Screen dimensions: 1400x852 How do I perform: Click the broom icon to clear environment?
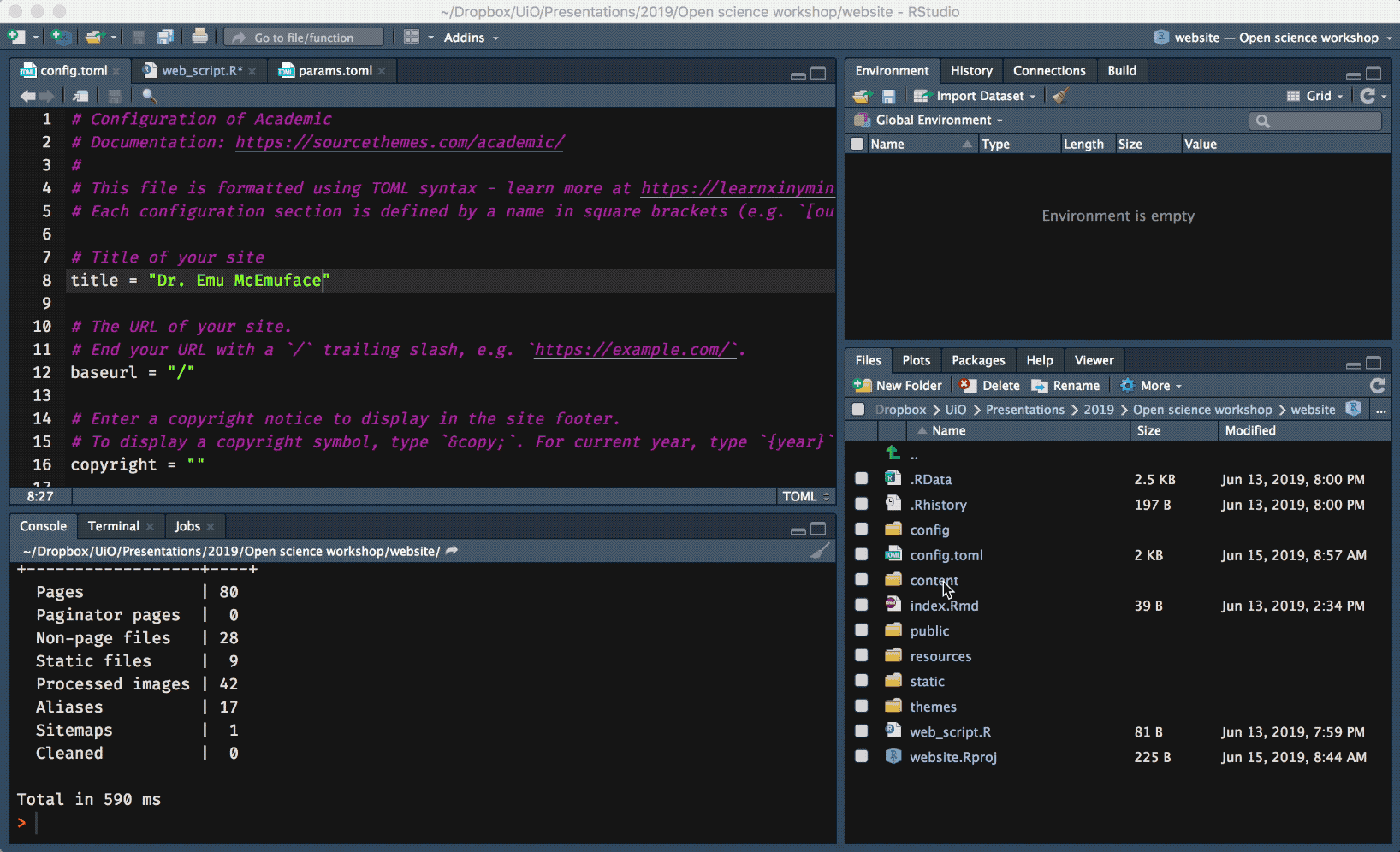[1060, 96]
